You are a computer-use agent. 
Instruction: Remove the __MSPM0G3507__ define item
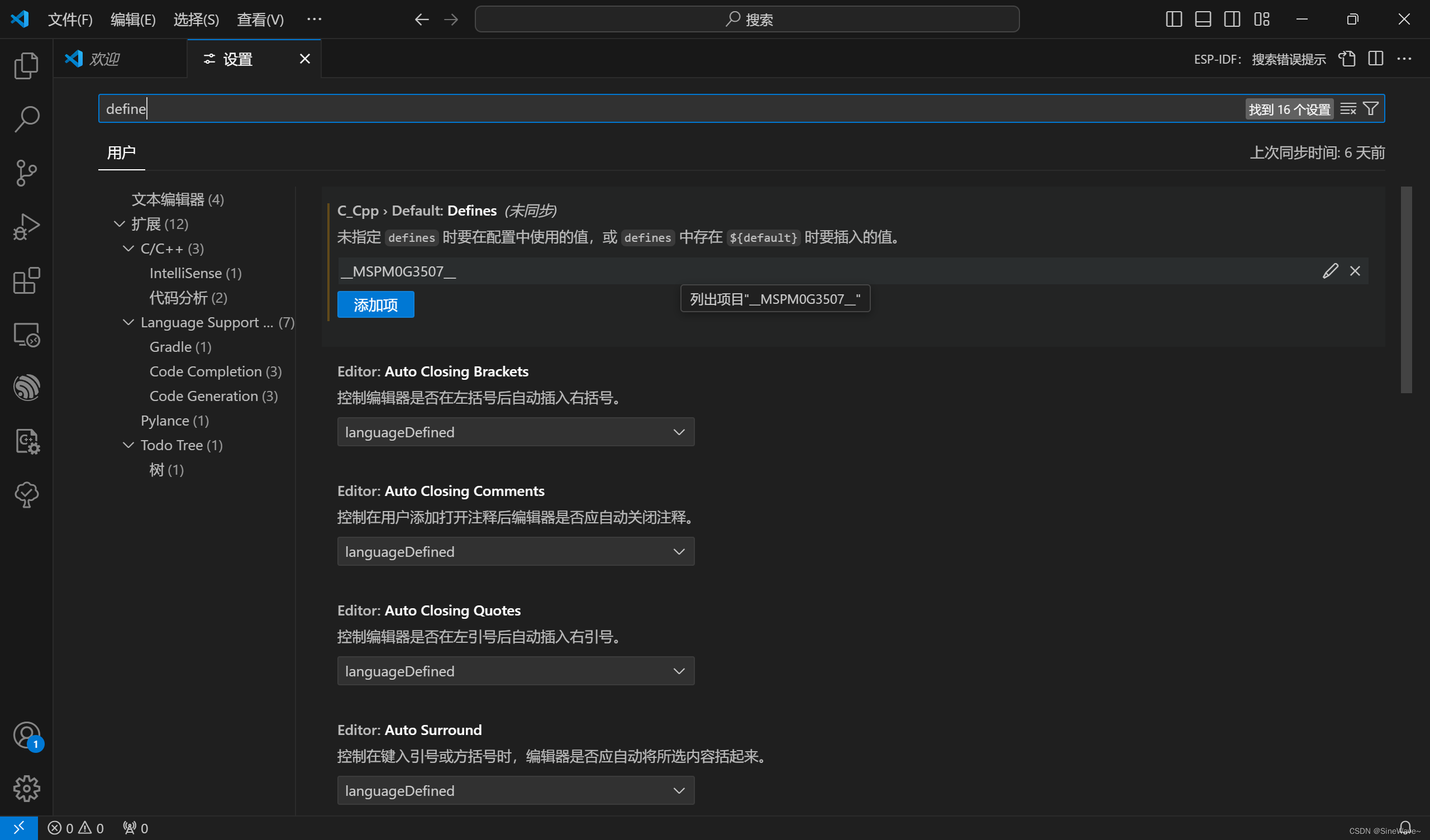(1355, 271)
